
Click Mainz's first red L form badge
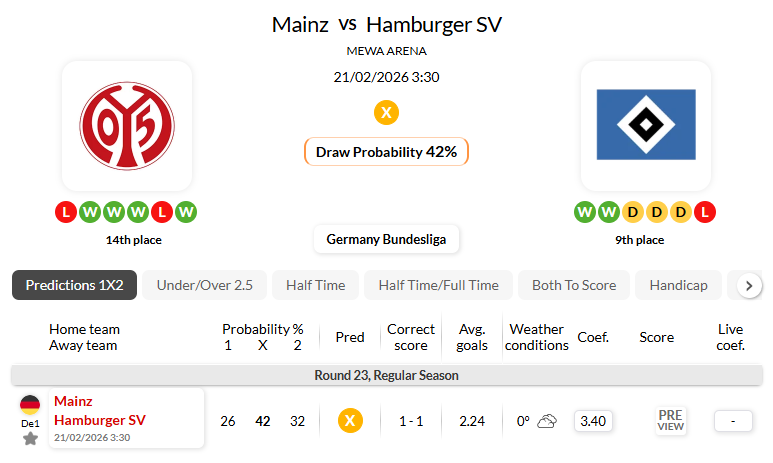click(65, 212)
